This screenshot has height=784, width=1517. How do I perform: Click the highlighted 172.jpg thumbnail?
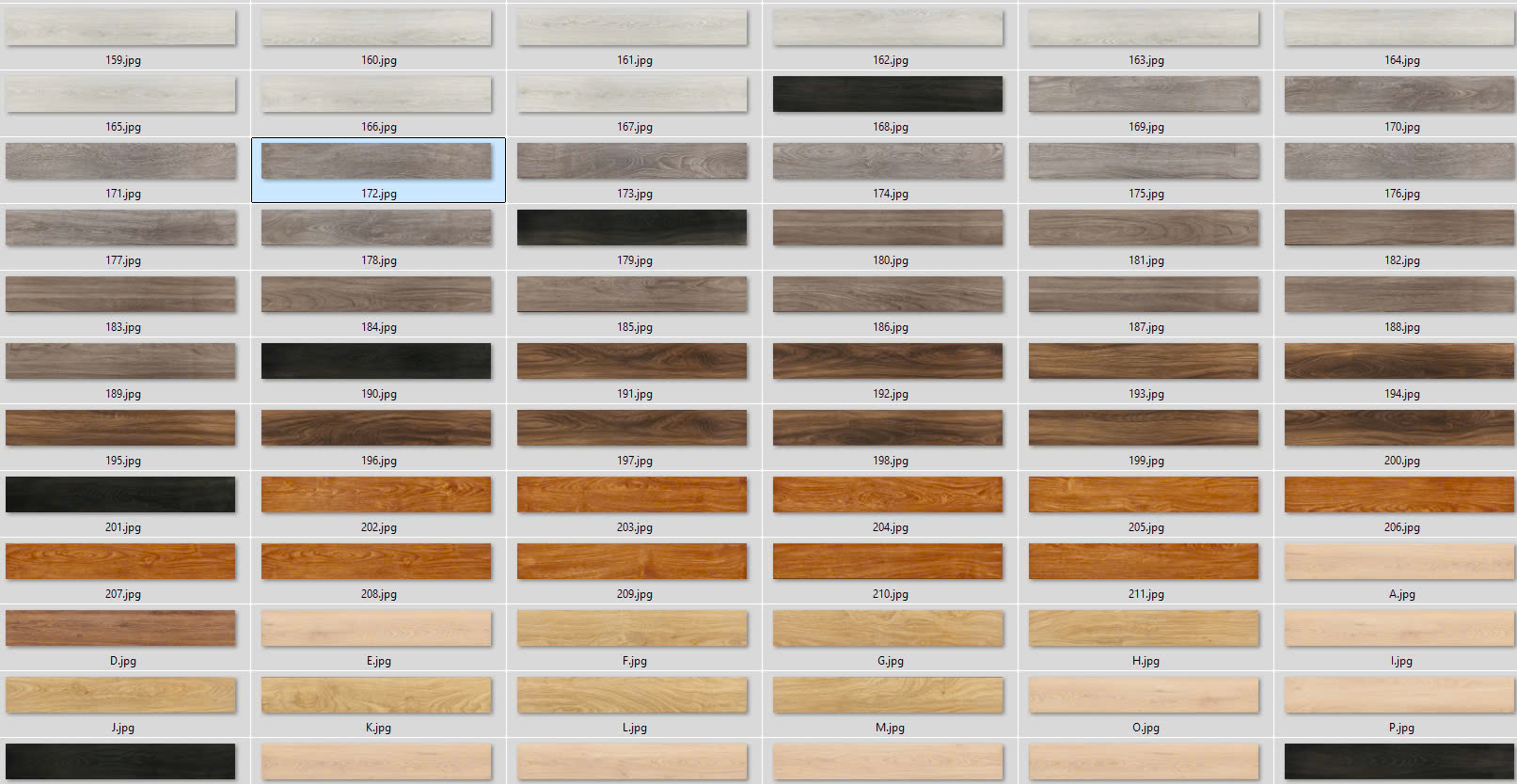click(x=376, y=161)
